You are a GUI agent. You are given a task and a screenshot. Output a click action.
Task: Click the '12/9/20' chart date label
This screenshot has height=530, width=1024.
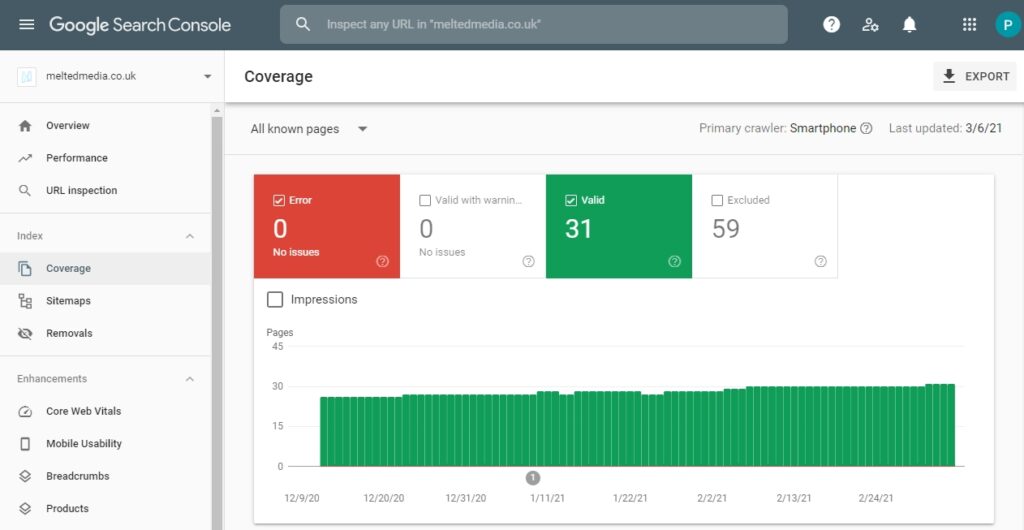click(x=302, y=498)
